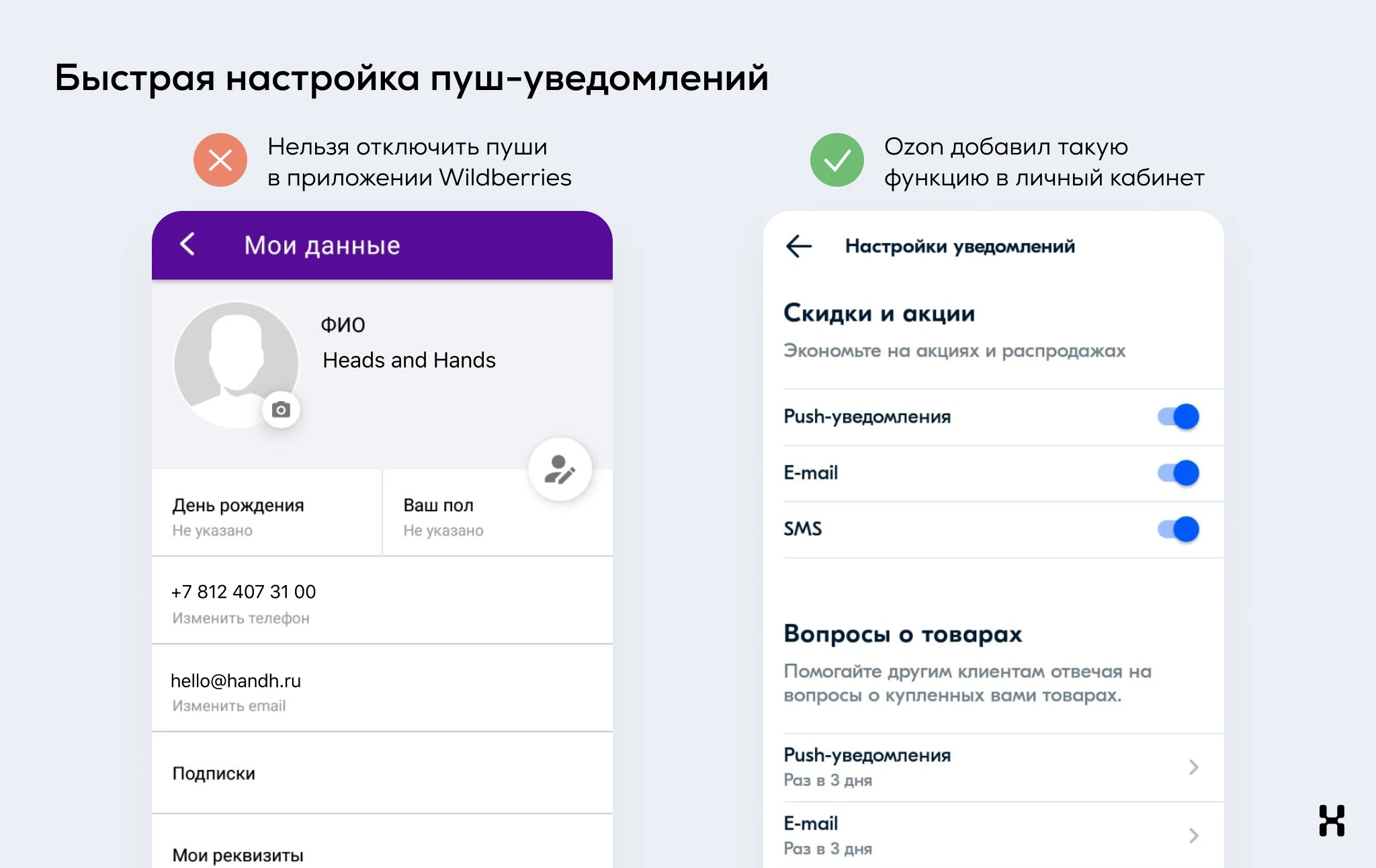Turn off the E-mail switch under Скидки и акции
Viewport: 1376px width, 868px height.
pyautogui.click(x=1178, y=473)
